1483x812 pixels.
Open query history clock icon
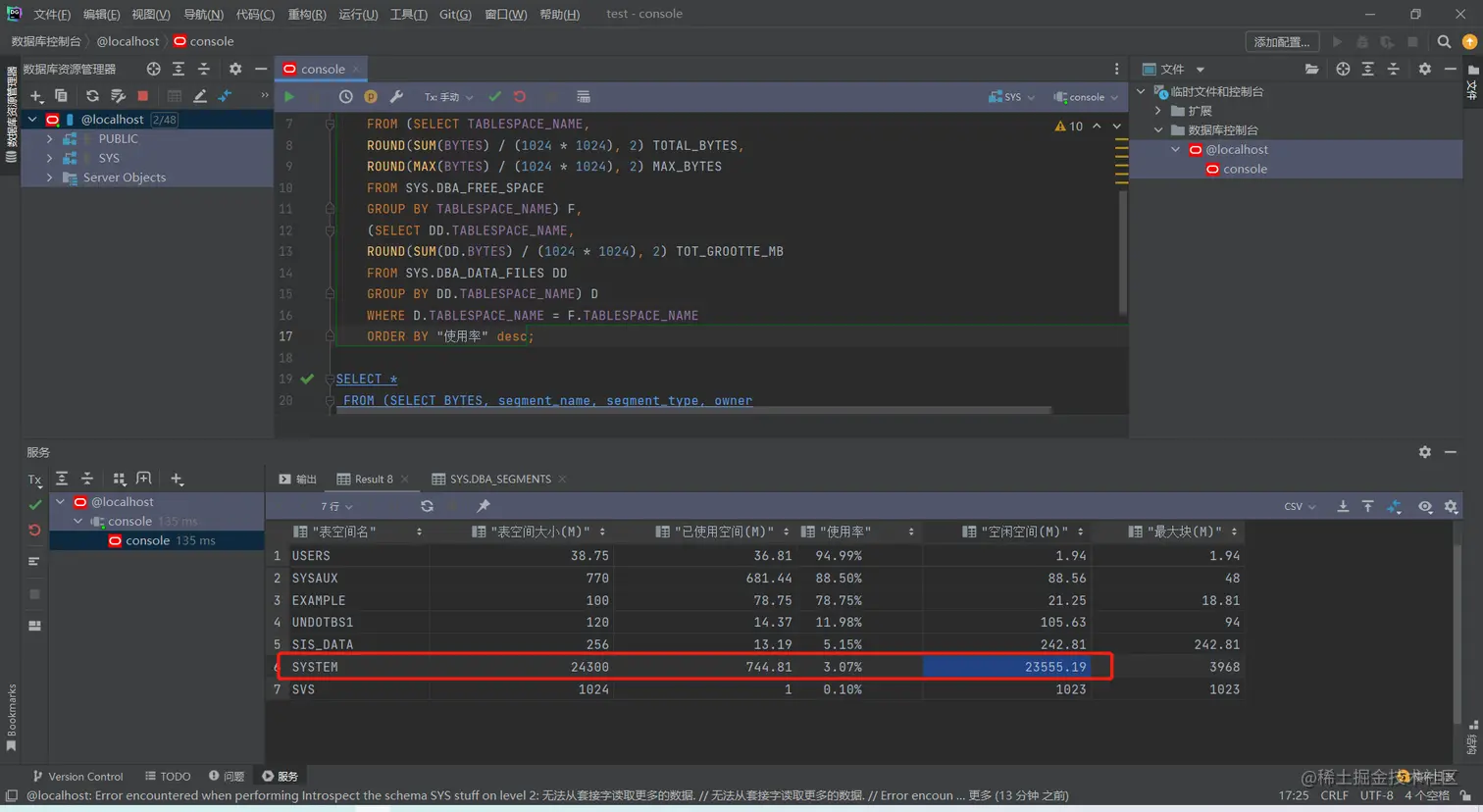click(x=346, y=97)
